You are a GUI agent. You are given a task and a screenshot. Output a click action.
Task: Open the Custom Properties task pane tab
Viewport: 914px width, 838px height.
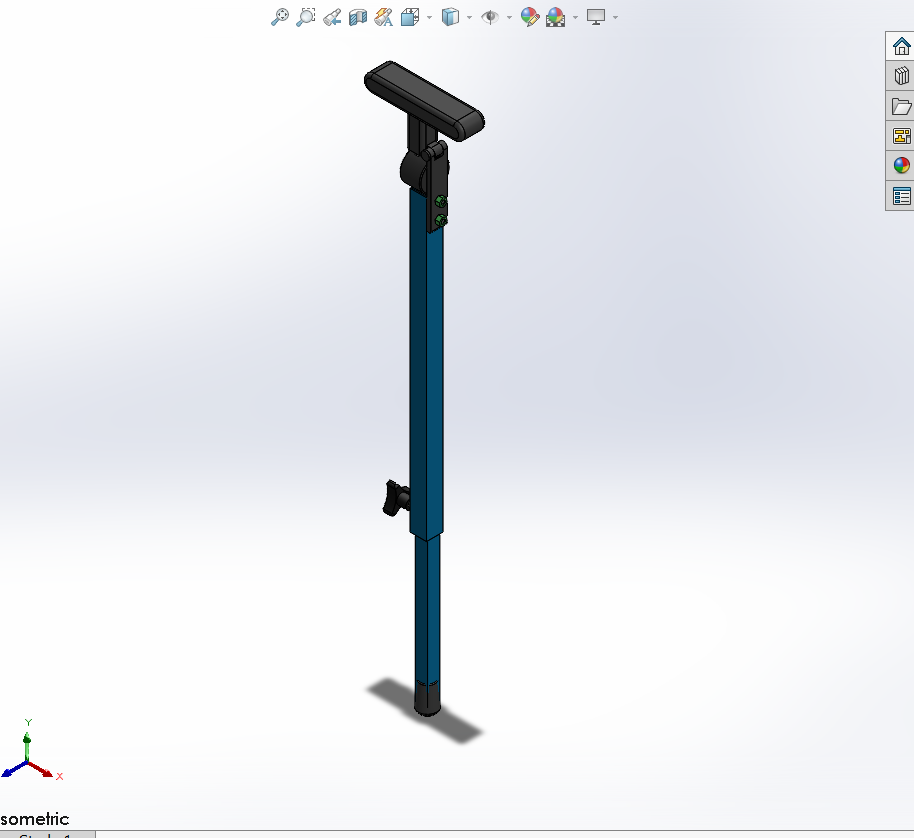pyautogui.click(x=899, y=195)
